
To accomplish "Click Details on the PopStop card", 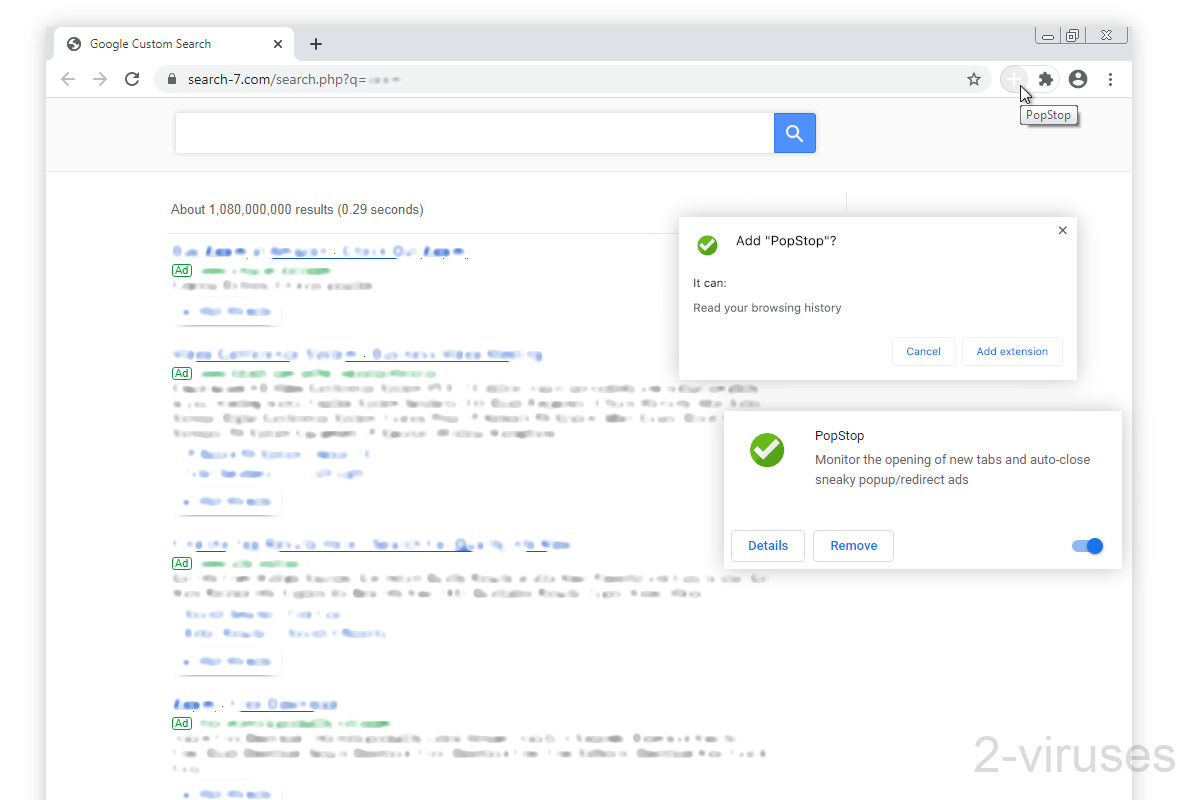I will (x=768, y=546).
